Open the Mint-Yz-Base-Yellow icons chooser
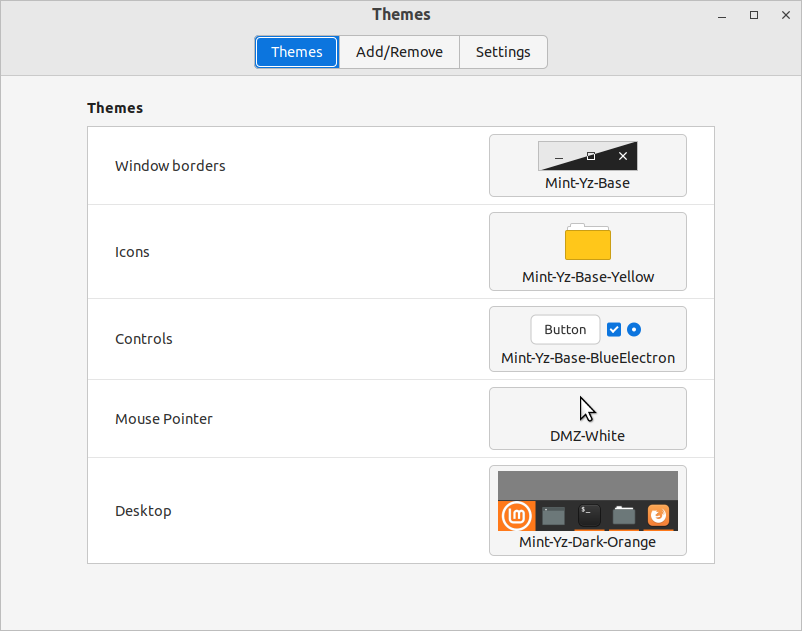 pos(588,252)
